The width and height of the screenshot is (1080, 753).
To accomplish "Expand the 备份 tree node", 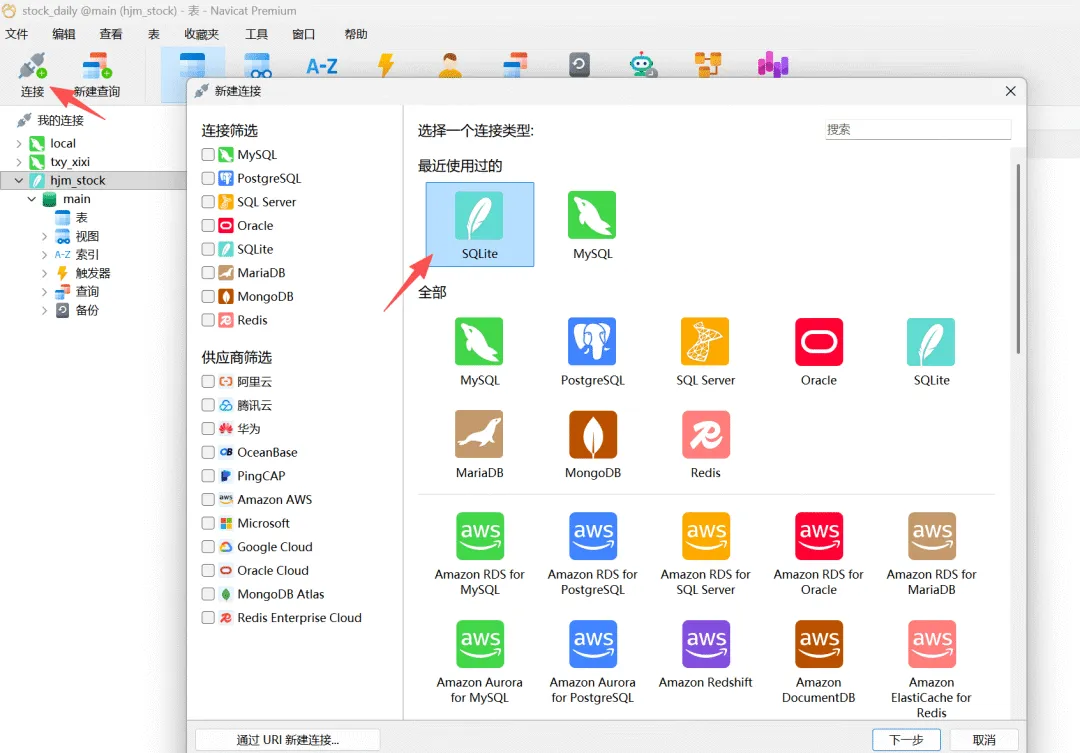I will click(44, 311).
